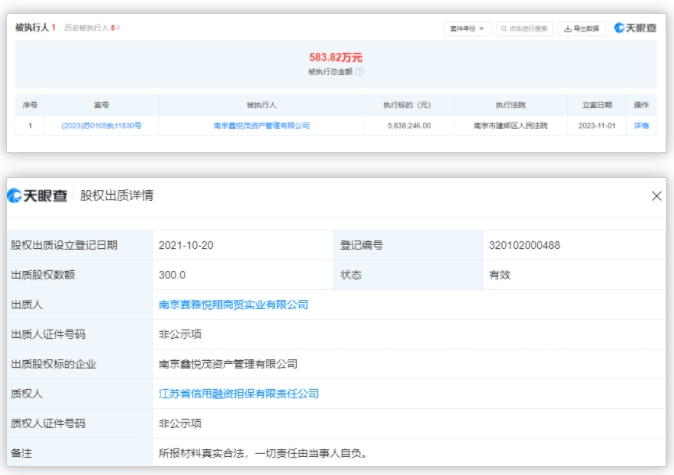Click the total amount 583.82万元

(336, 58)
